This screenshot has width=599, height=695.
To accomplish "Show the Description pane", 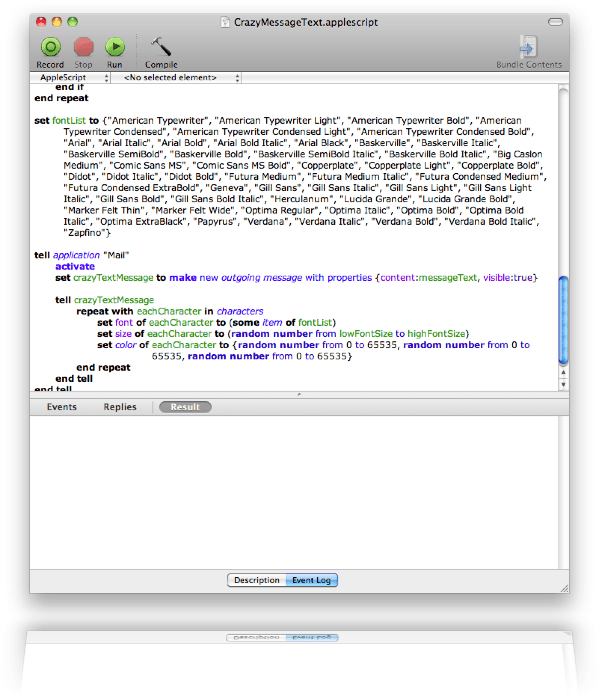I will 256,580.
